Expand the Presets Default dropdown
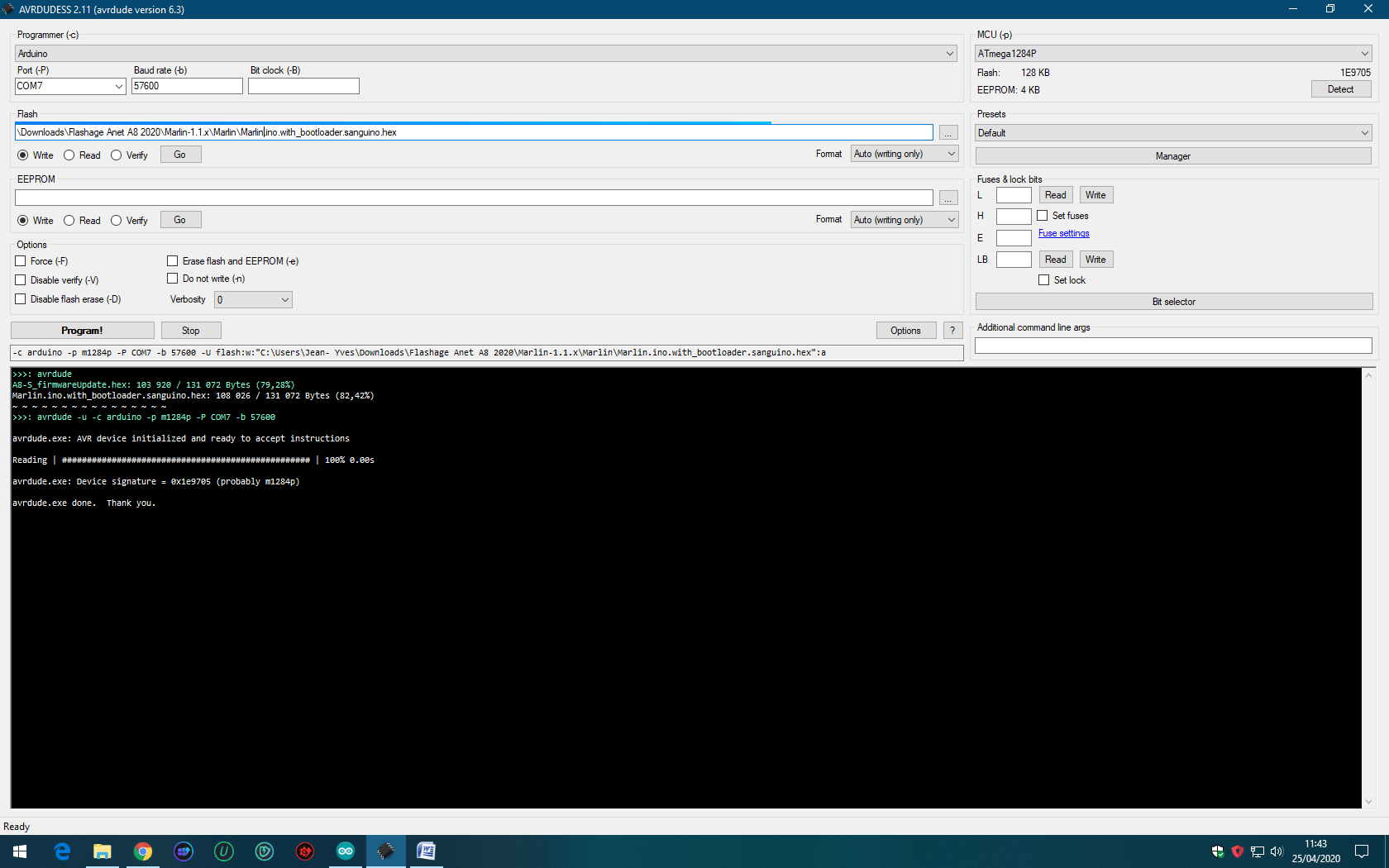Image resolution: width=1389 pixels, height=868 pixels. click(1173, 133)
